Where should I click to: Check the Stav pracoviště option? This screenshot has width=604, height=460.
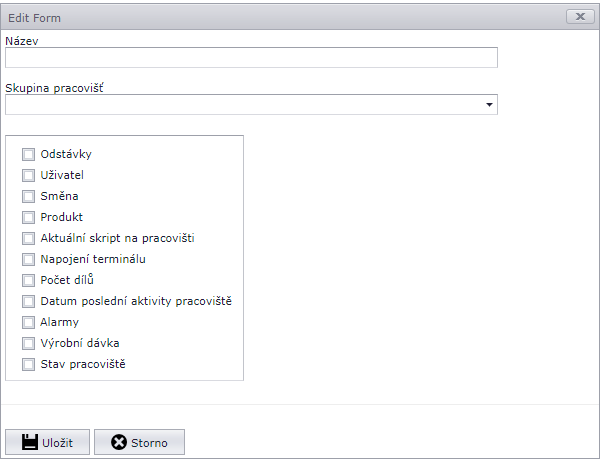click(x=28, y=364)
